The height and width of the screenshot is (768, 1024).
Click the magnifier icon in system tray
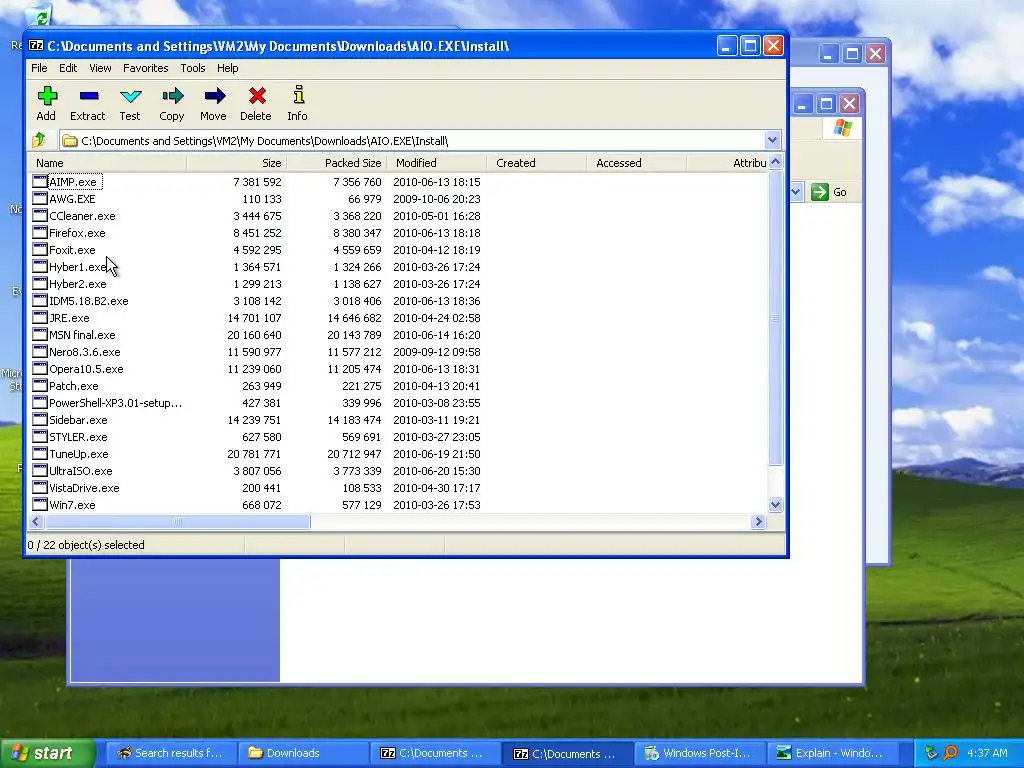point(950,753)
